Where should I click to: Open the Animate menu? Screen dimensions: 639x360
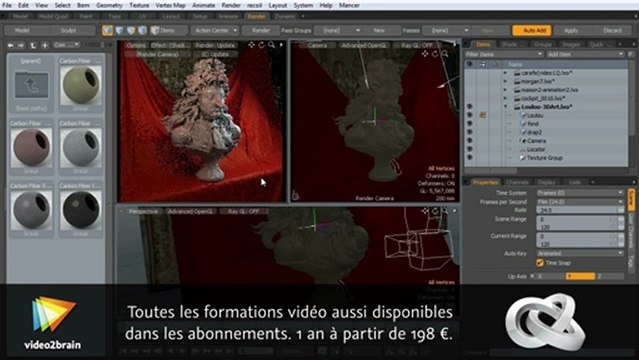pos(203,5)
